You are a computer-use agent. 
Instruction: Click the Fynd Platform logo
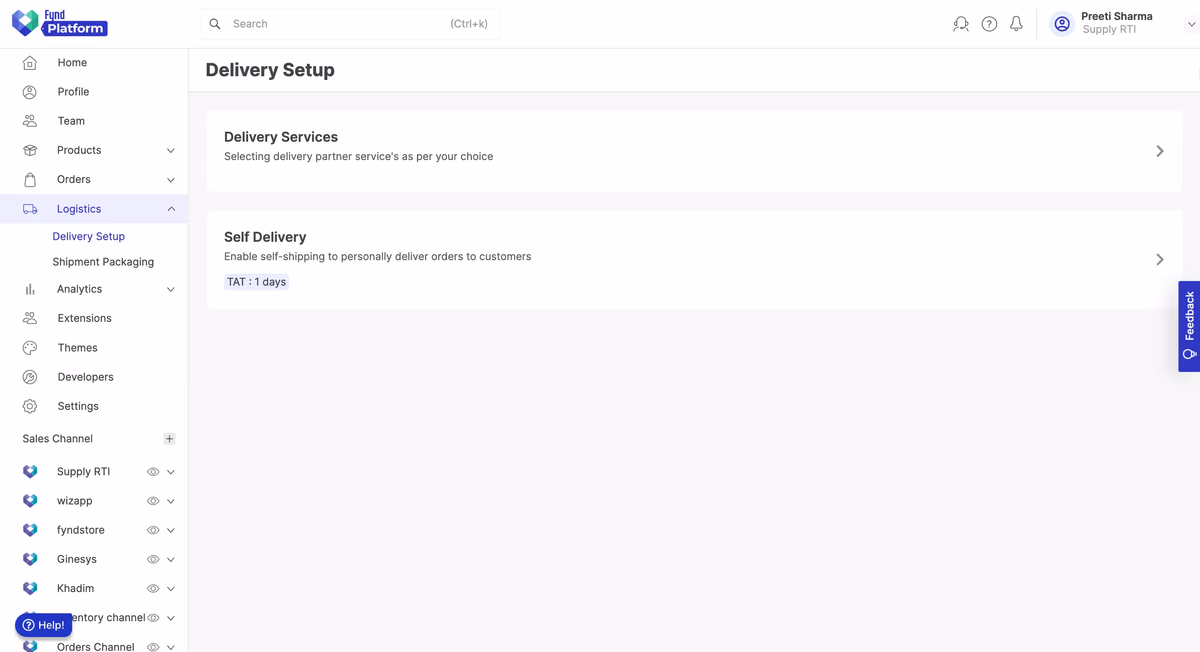[59, 23]
